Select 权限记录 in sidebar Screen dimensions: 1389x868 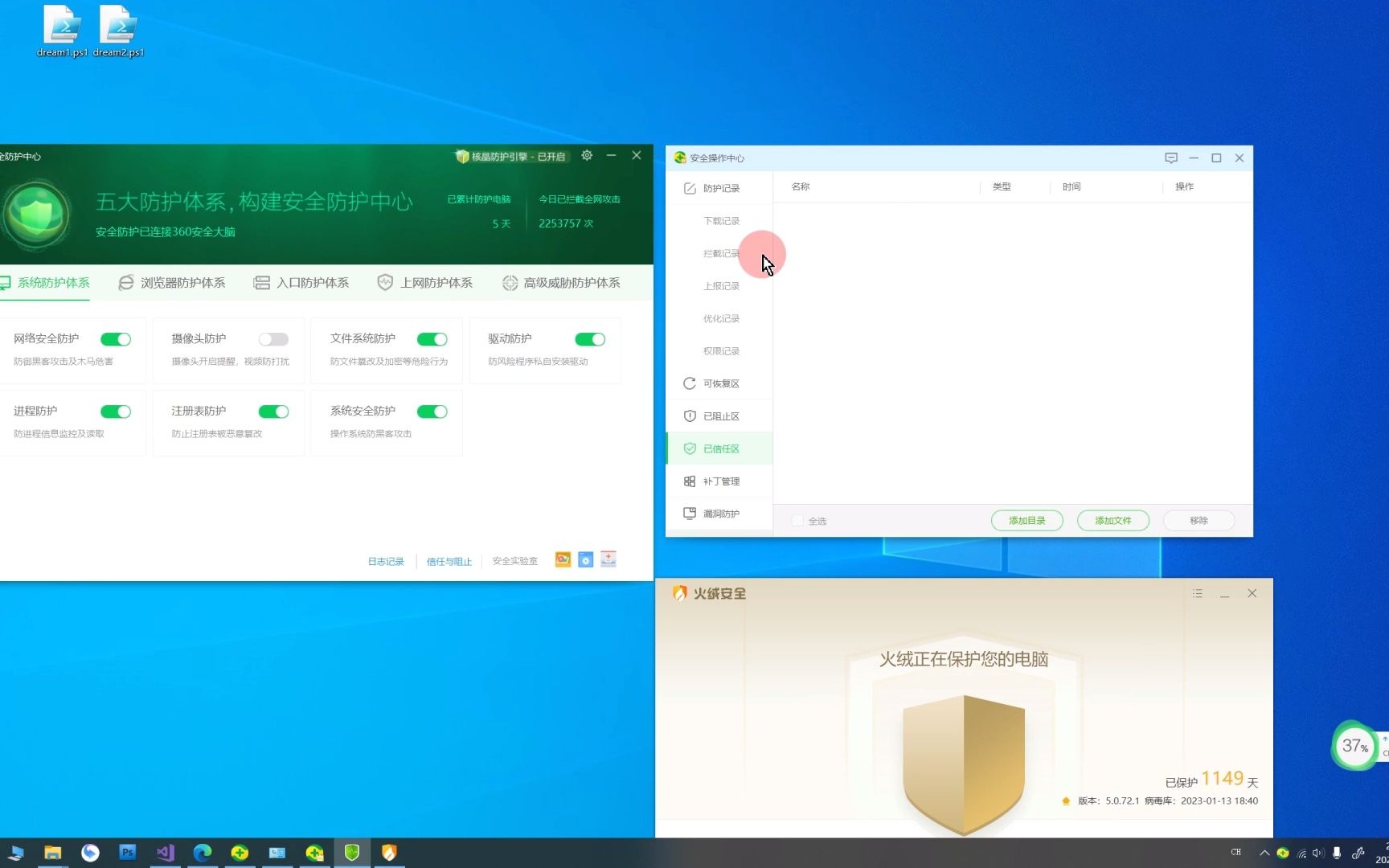coord(721,351)
